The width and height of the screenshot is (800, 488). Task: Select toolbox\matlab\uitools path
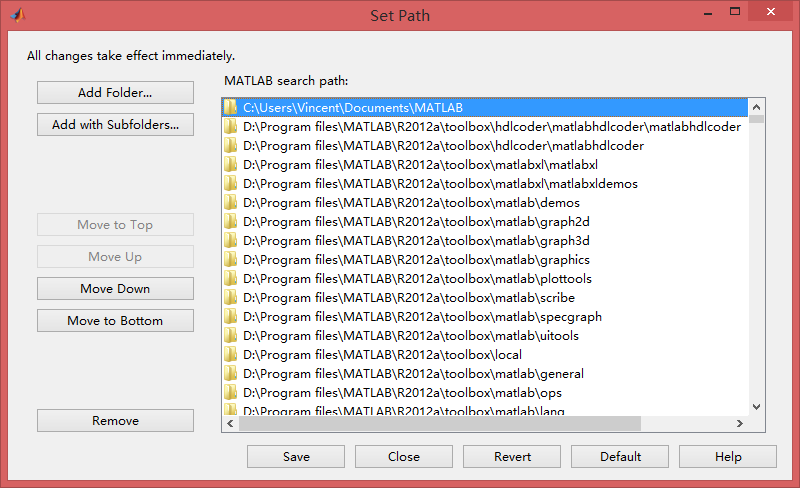click(485, 335)
